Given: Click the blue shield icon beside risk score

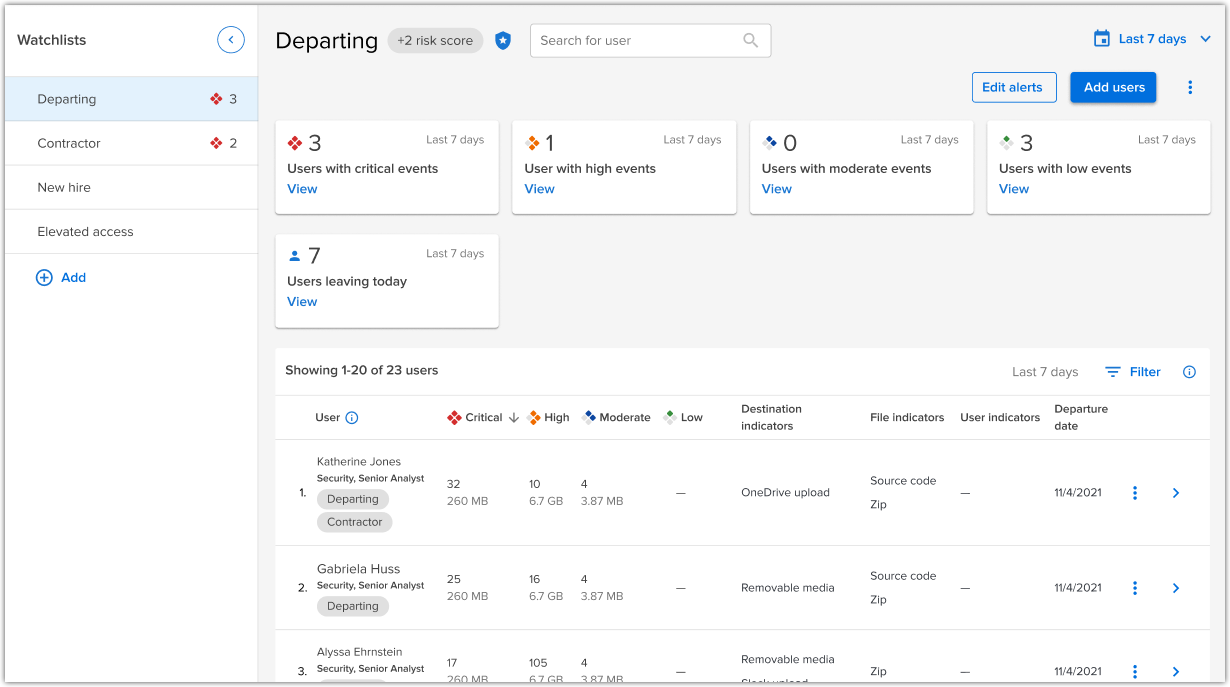Looking at the screenshot, I should click(x=503, y=41).
